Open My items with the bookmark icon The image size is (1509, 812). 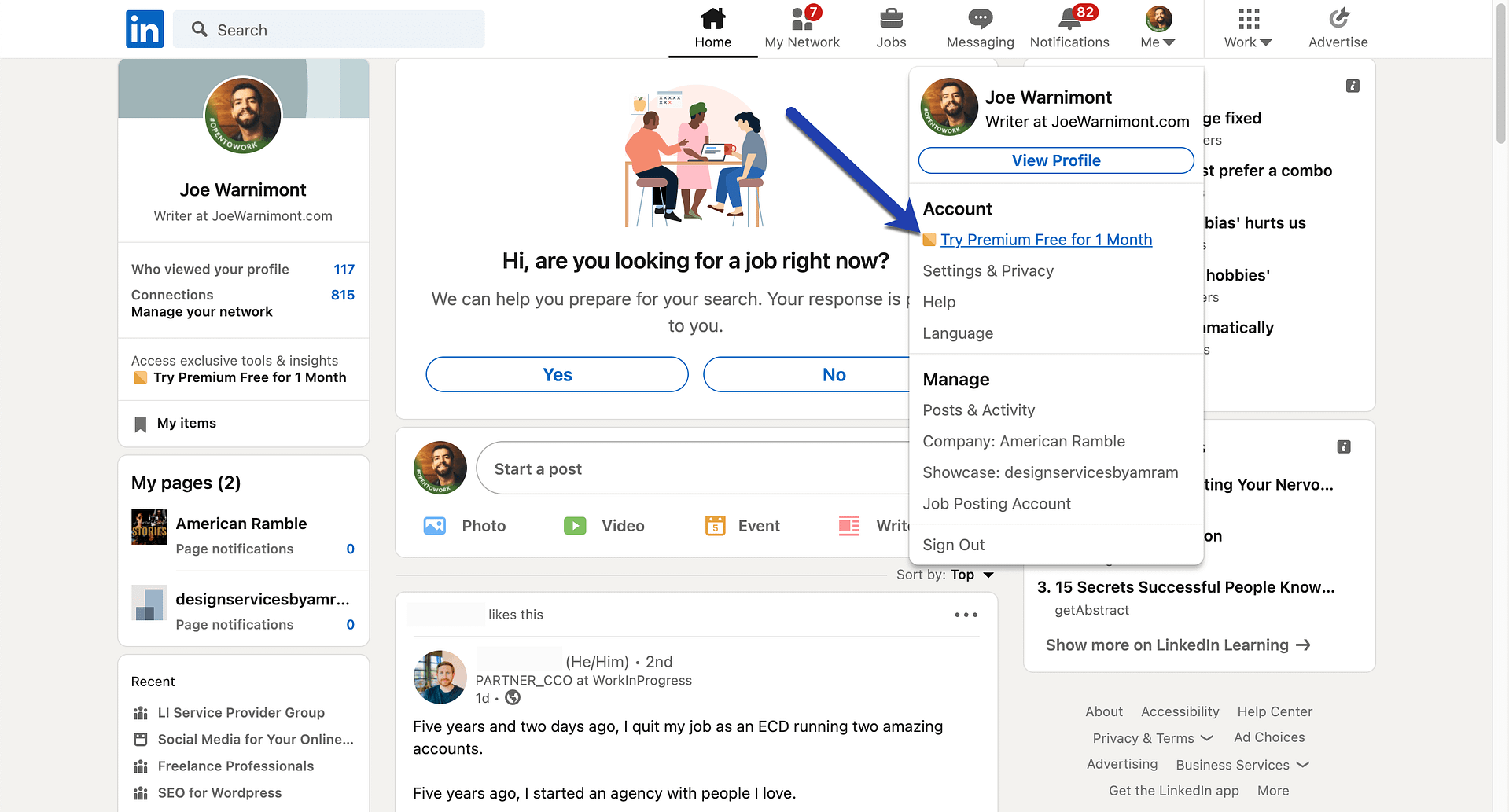(x=174, y=423)
